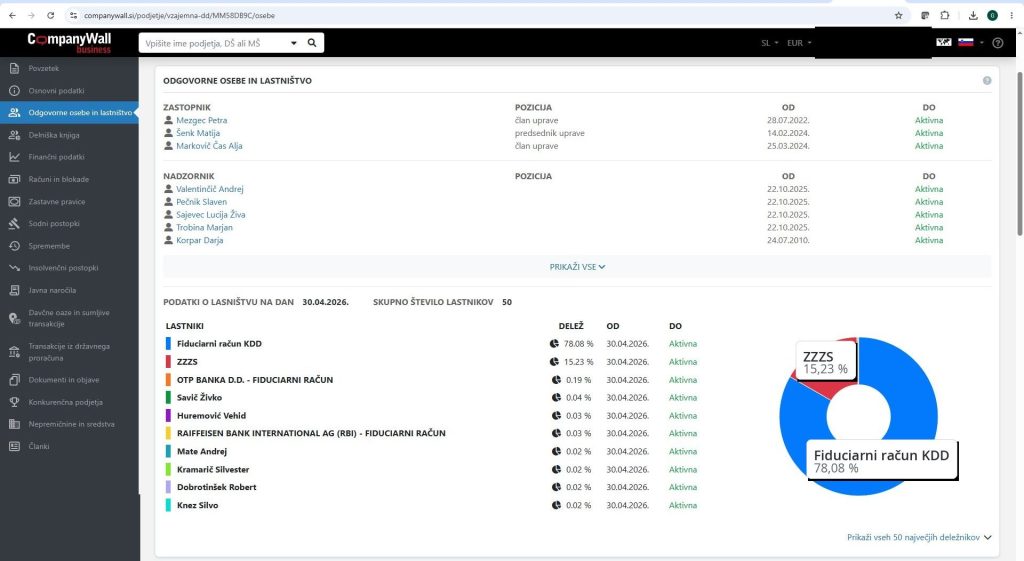1024x561 pixels.
Task: Click the Sodni postopki gavel icon
Action: point(14,223)
